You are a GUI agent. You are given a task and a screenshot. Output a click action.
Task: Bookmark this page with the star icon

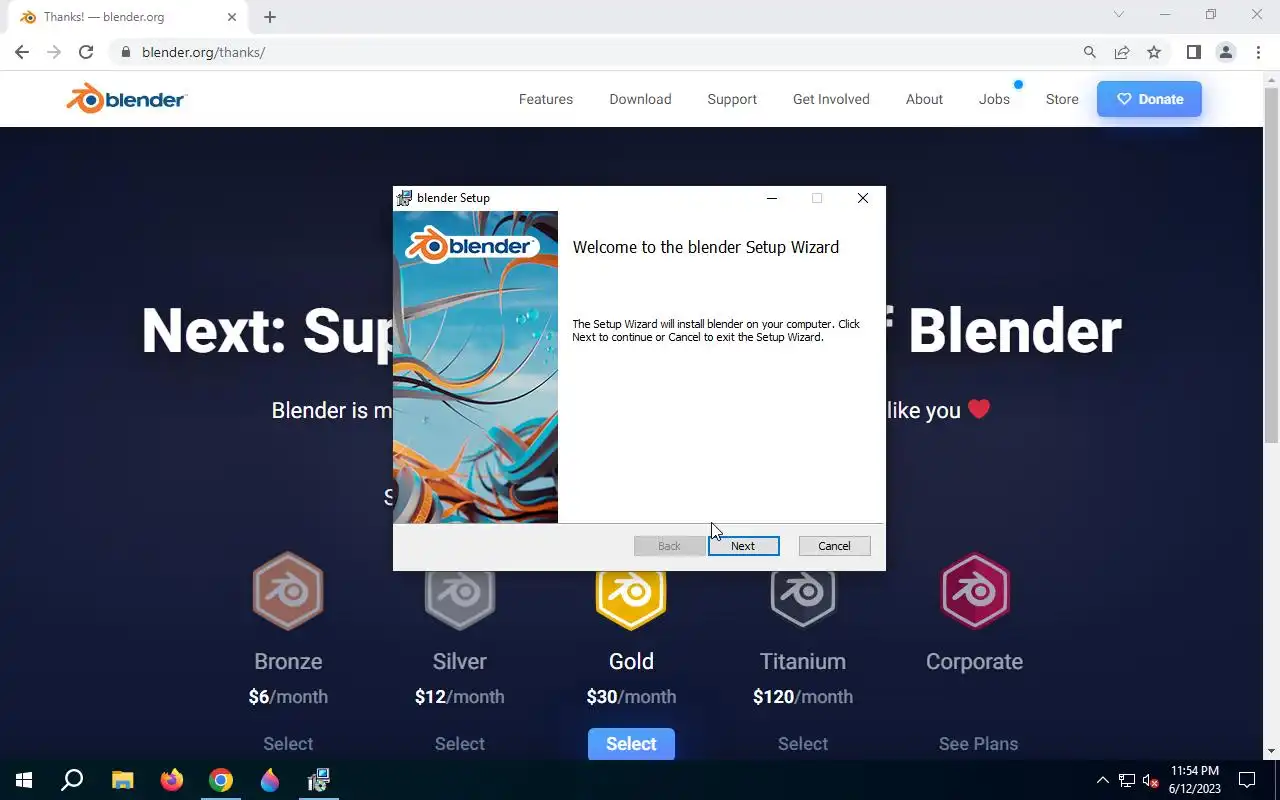point(1154,52)
